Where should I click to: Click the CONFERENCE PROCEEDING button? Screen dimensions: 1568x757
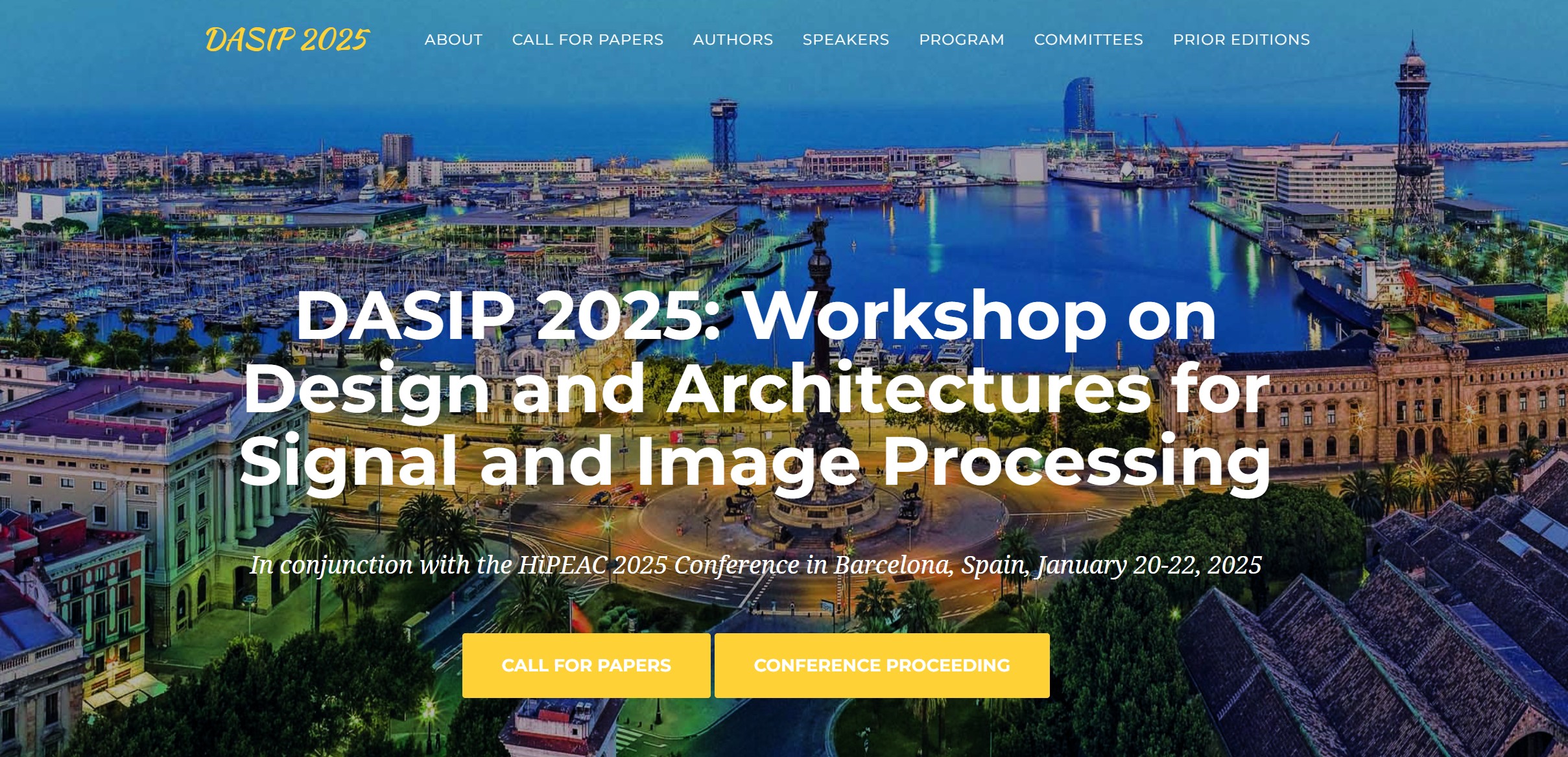point(882,666)
